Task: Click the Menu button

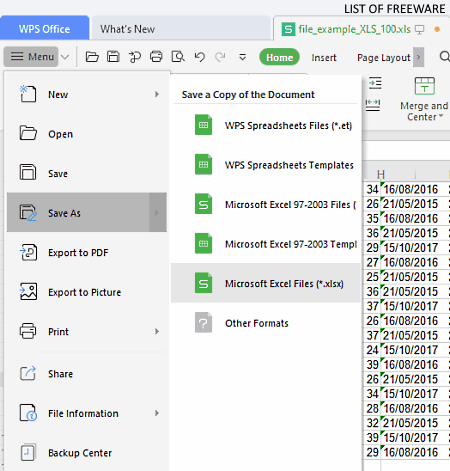Action: click(31, 57)
